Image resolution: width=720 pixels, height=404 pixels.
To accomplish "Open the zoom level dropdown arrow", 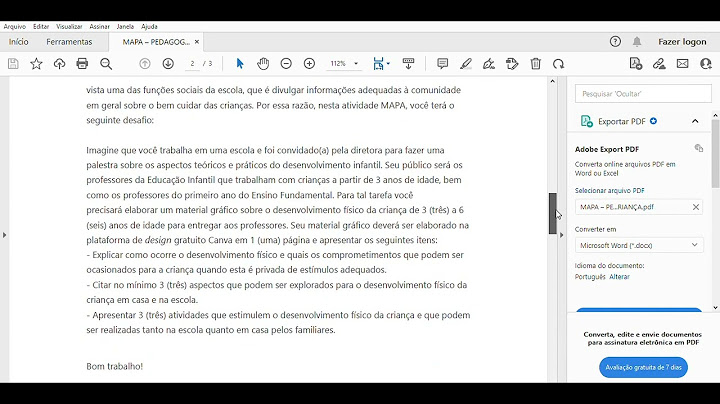I will point(356,64).
